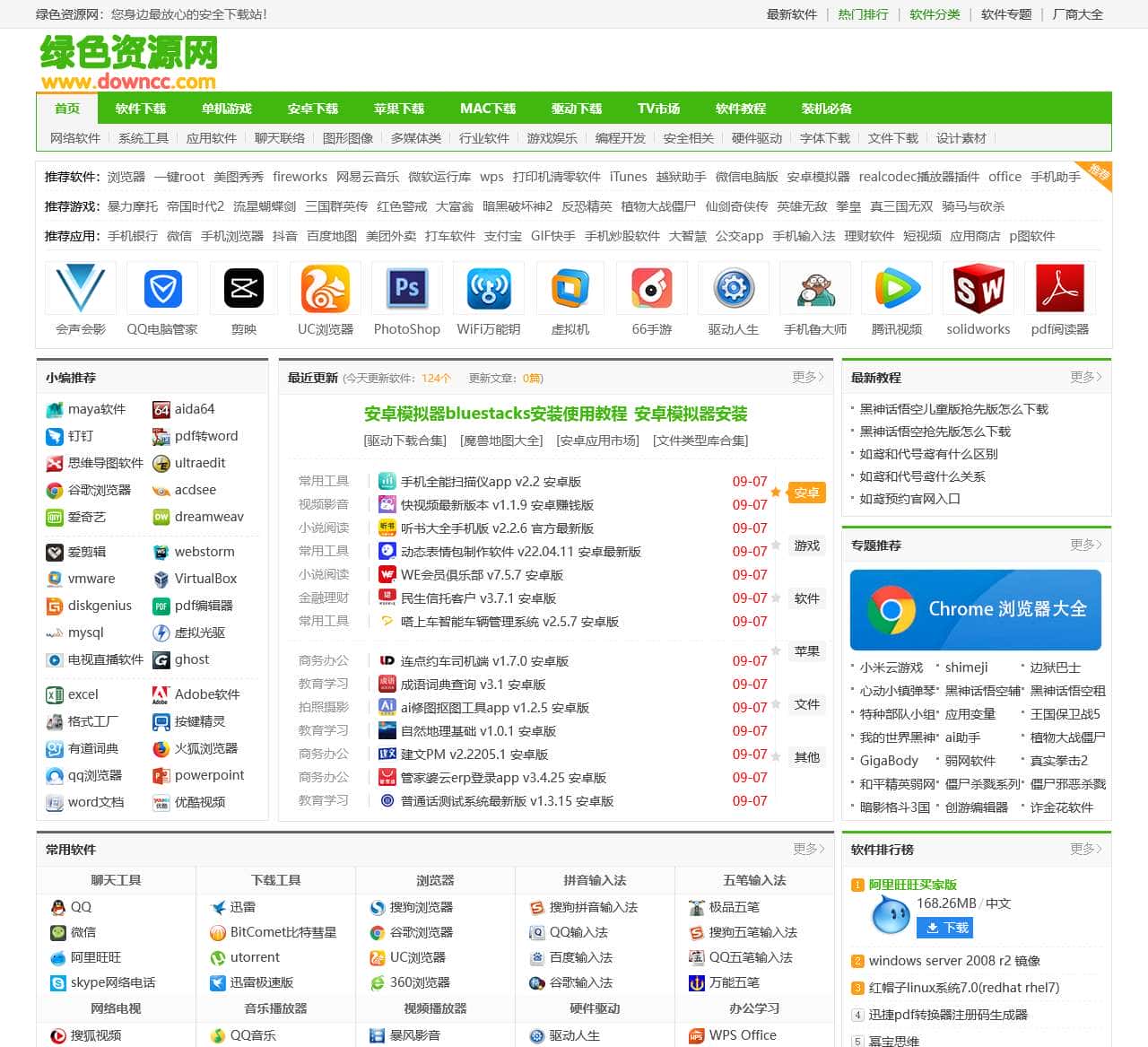The height and width of the screenshot is (1047, 1148).
Task: Switch to the 首页 nav tab
Action: click(x=67, y=109)
